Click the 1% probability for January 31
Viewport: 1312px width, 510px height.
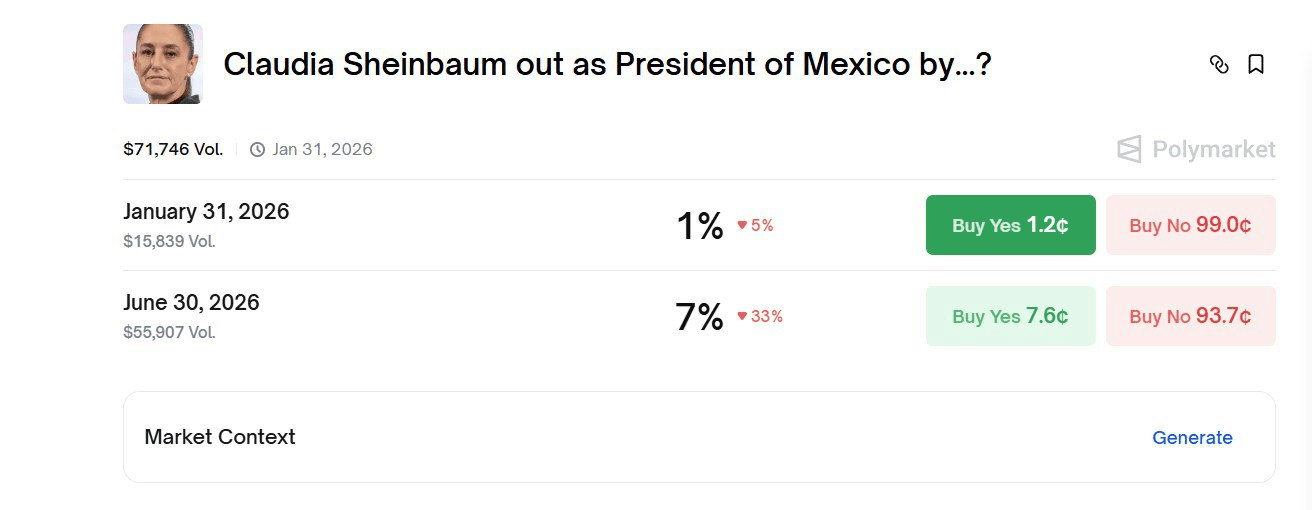[x=699, y=226]
